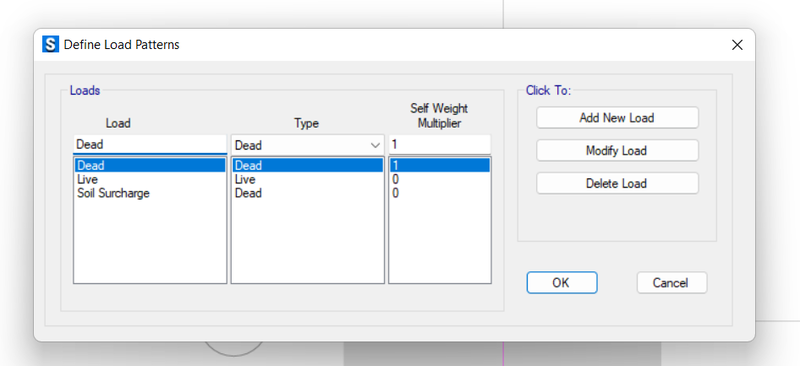Click Modify Load button
The width and height of the screenshot is (800, 366).
coord(617,151)
